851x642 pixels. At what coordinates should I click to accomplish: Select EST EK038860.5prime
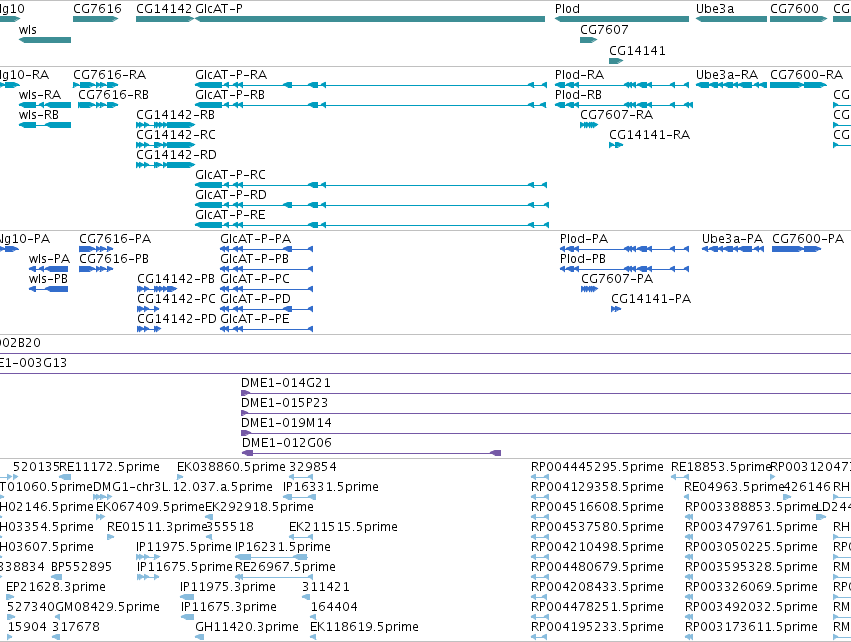coord(180,477)
